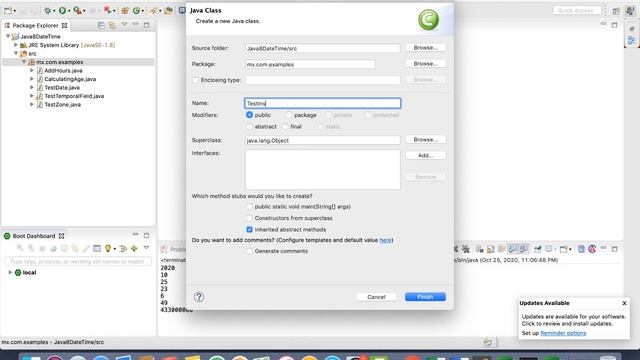Viewport: 640px width, 360px height.
Task: Click Browse next to Superclass field
Action: pyautogui.click(x=426, y=140)
